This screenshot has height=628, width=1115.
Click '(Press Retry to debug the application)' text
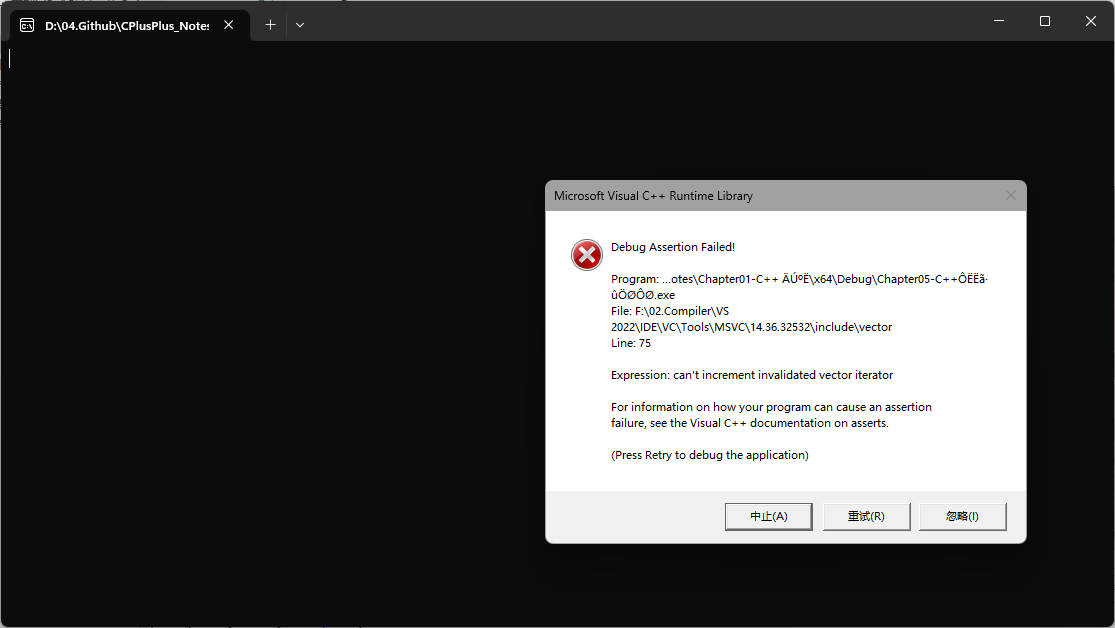coord(710,455)
